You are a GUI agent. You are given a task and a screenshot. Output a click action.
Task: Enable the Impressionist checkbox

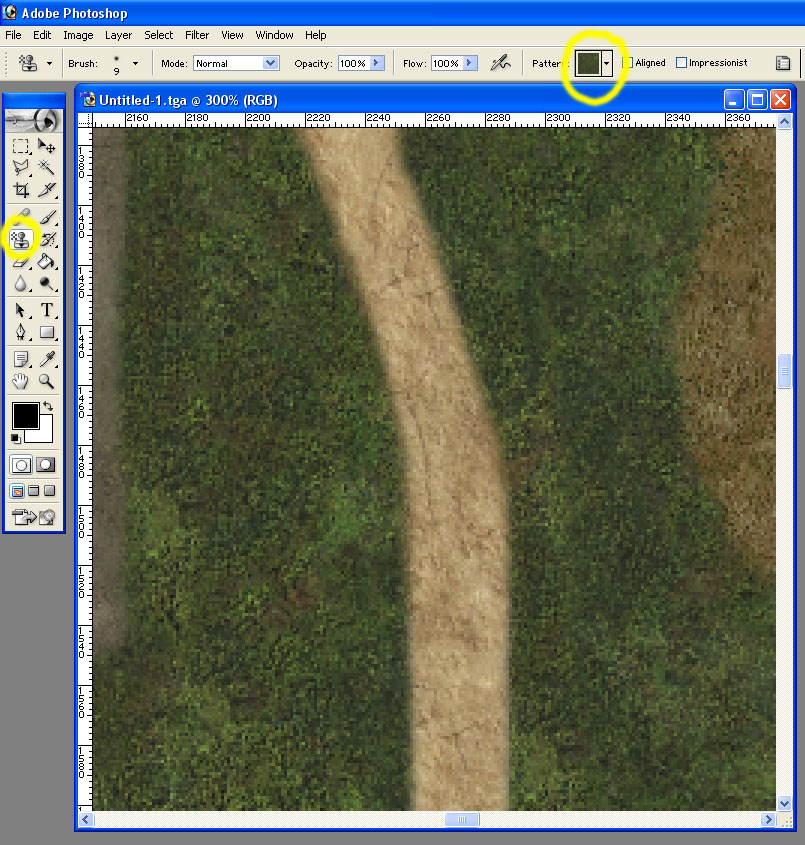681,63
